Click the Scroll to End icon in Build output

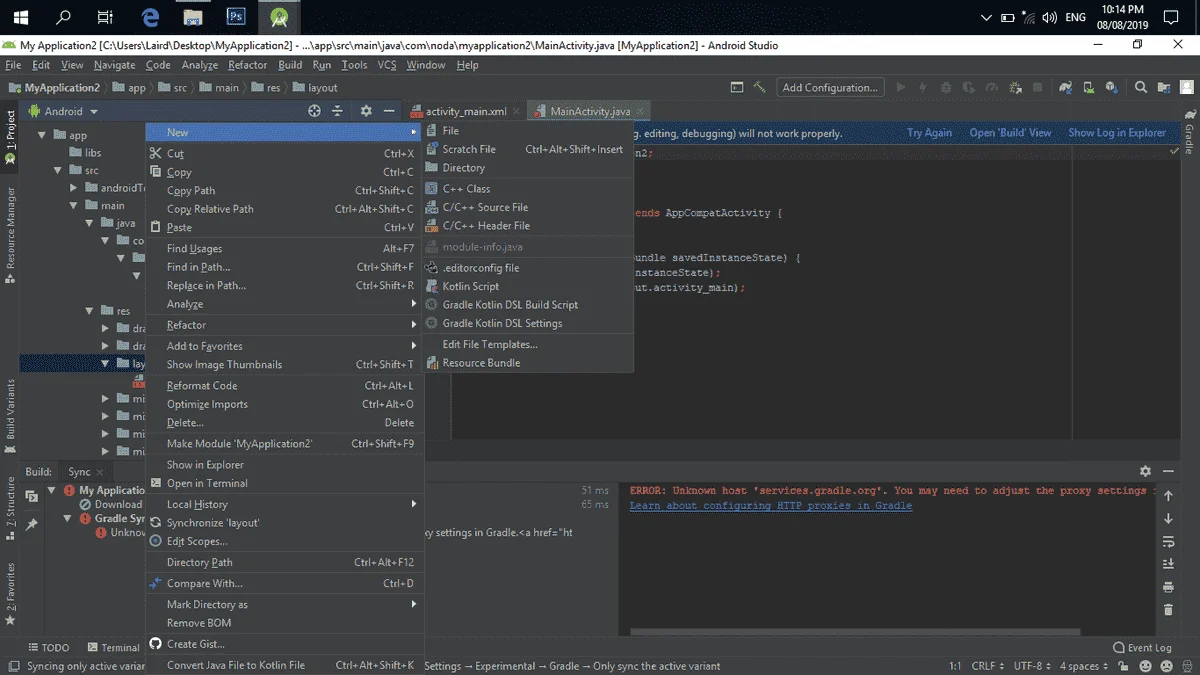(1168, 564)
